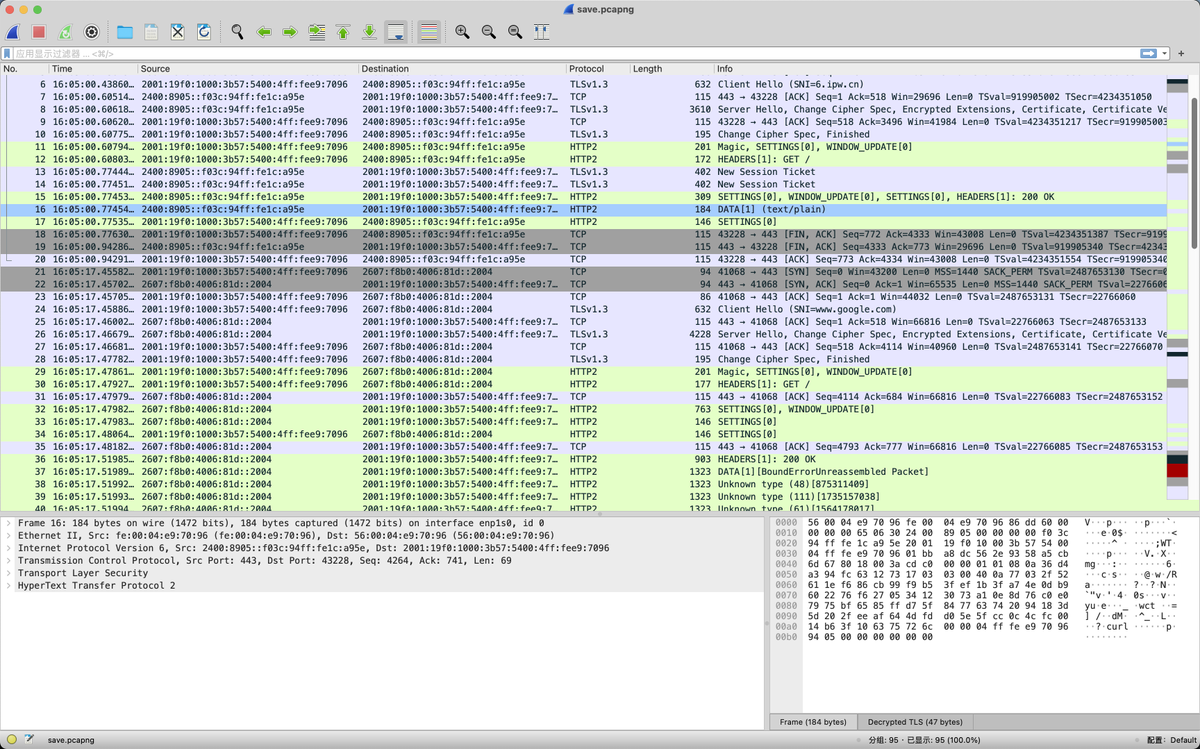Toggle auto-scroll during live capture

[x=396, y=32]
